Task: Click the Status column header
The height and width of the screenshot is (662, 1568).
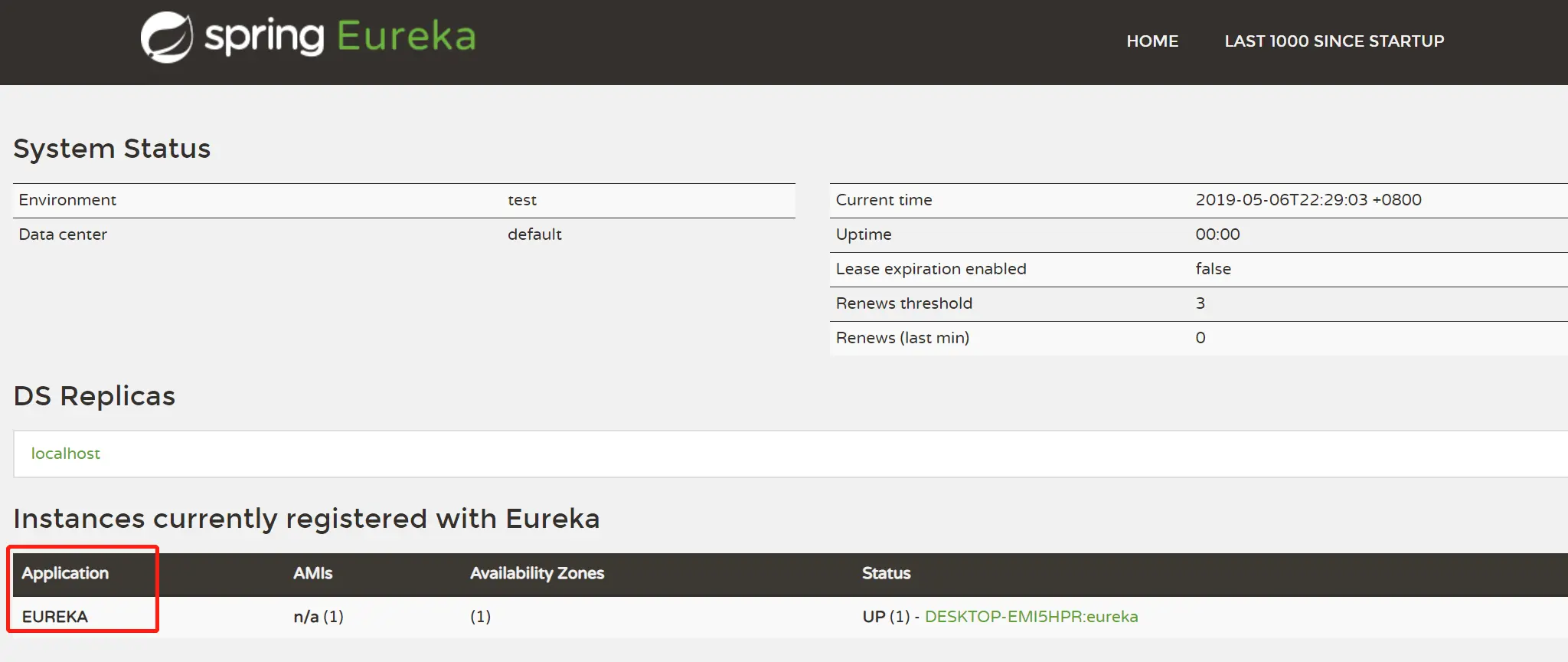Action: (887, 573)
